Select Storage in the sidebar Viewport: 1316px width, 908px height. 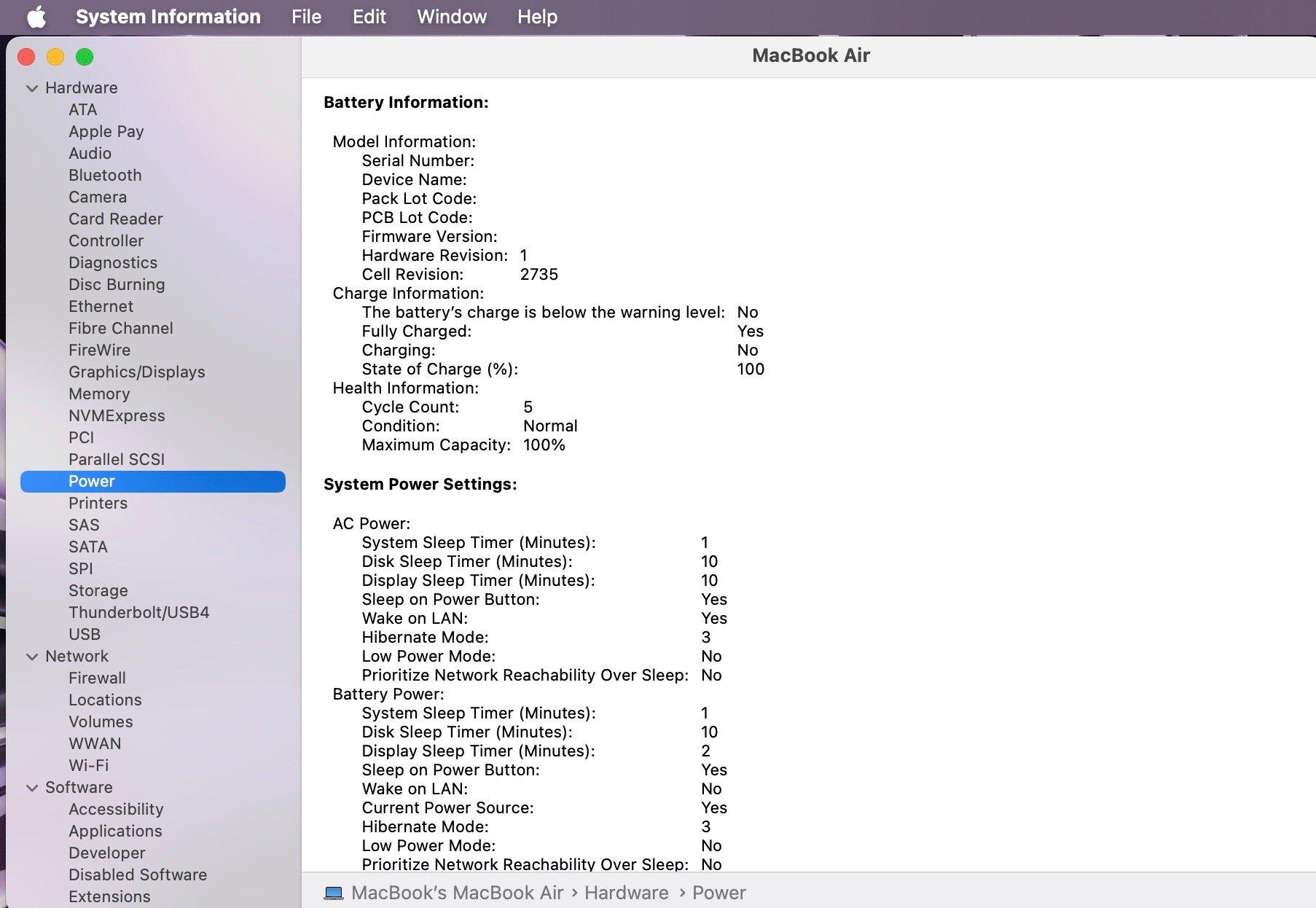[98, 590]
